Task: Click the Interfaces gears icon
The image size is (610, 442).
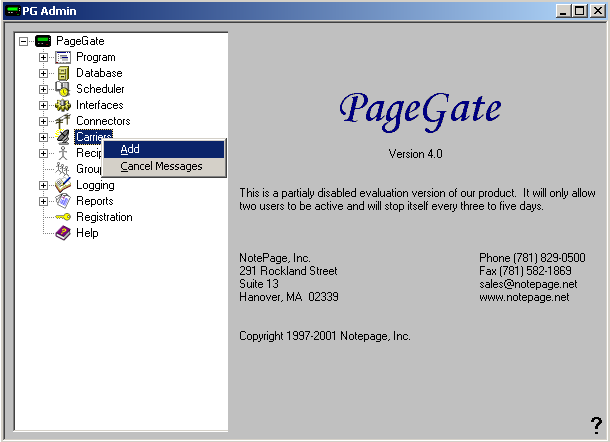Action: [x=63, y=105]
